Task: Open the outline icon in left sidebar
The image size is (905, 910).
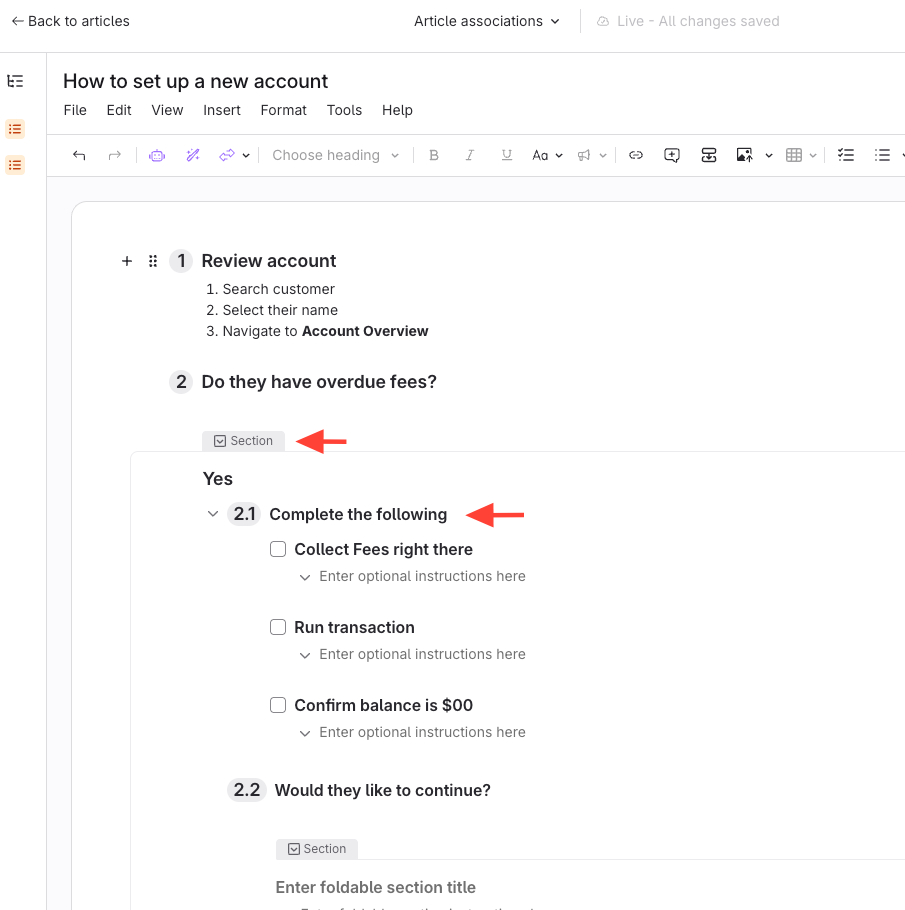Action: coord(15,81)
